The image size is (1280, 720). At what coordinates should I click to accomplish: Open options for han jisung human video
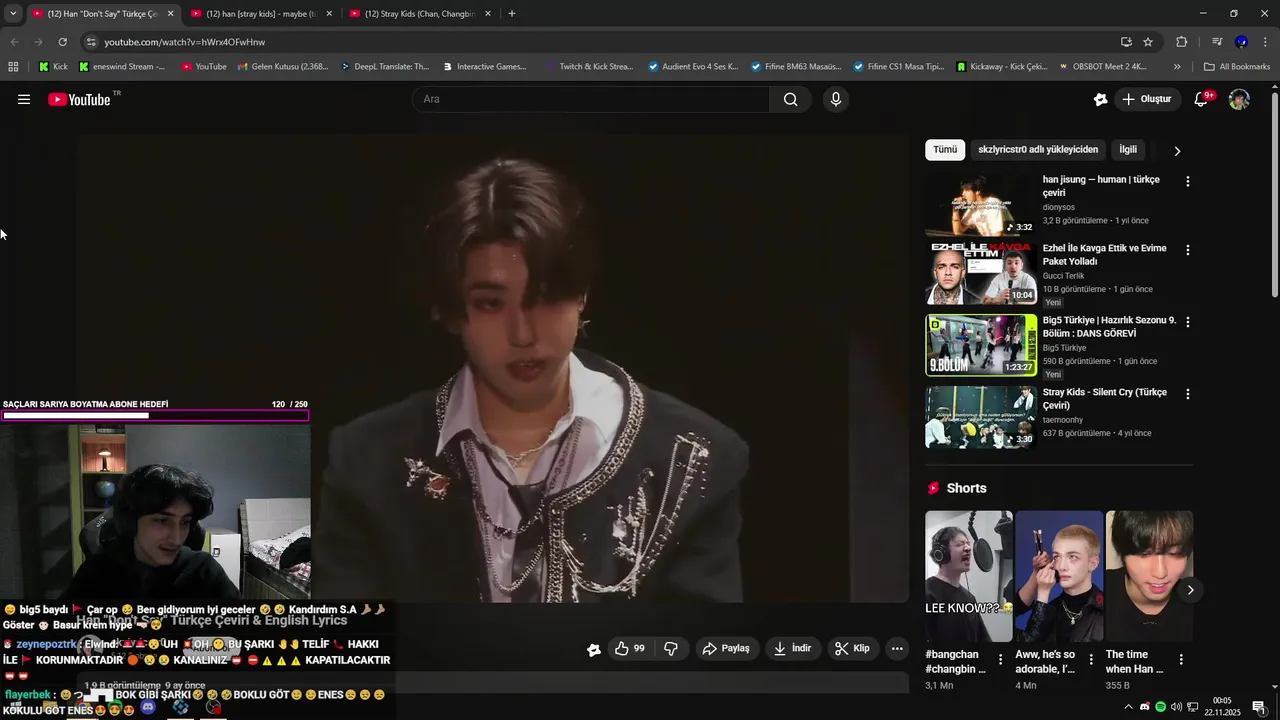[x=1187, y=182]
